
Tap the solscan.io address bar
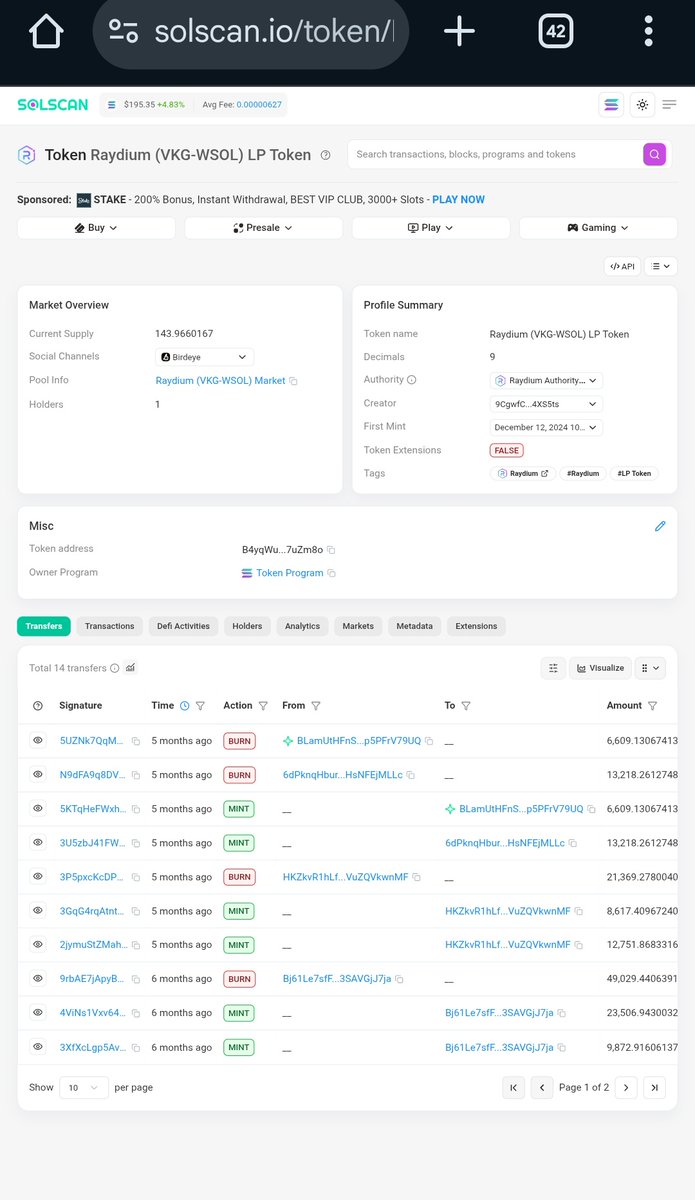point(253,31)
